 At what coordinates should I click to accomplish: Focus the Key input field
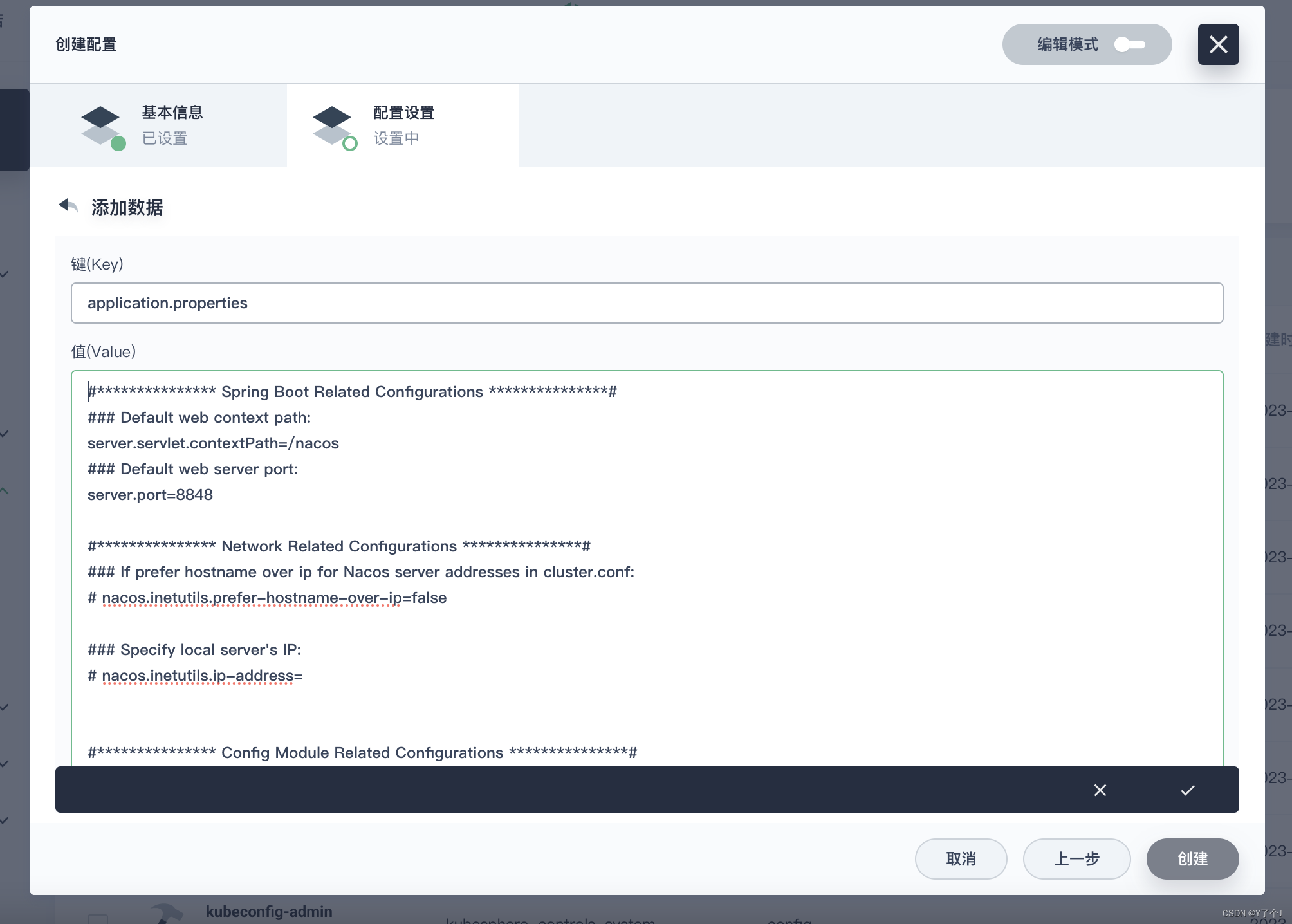click(x=647, y=303)
